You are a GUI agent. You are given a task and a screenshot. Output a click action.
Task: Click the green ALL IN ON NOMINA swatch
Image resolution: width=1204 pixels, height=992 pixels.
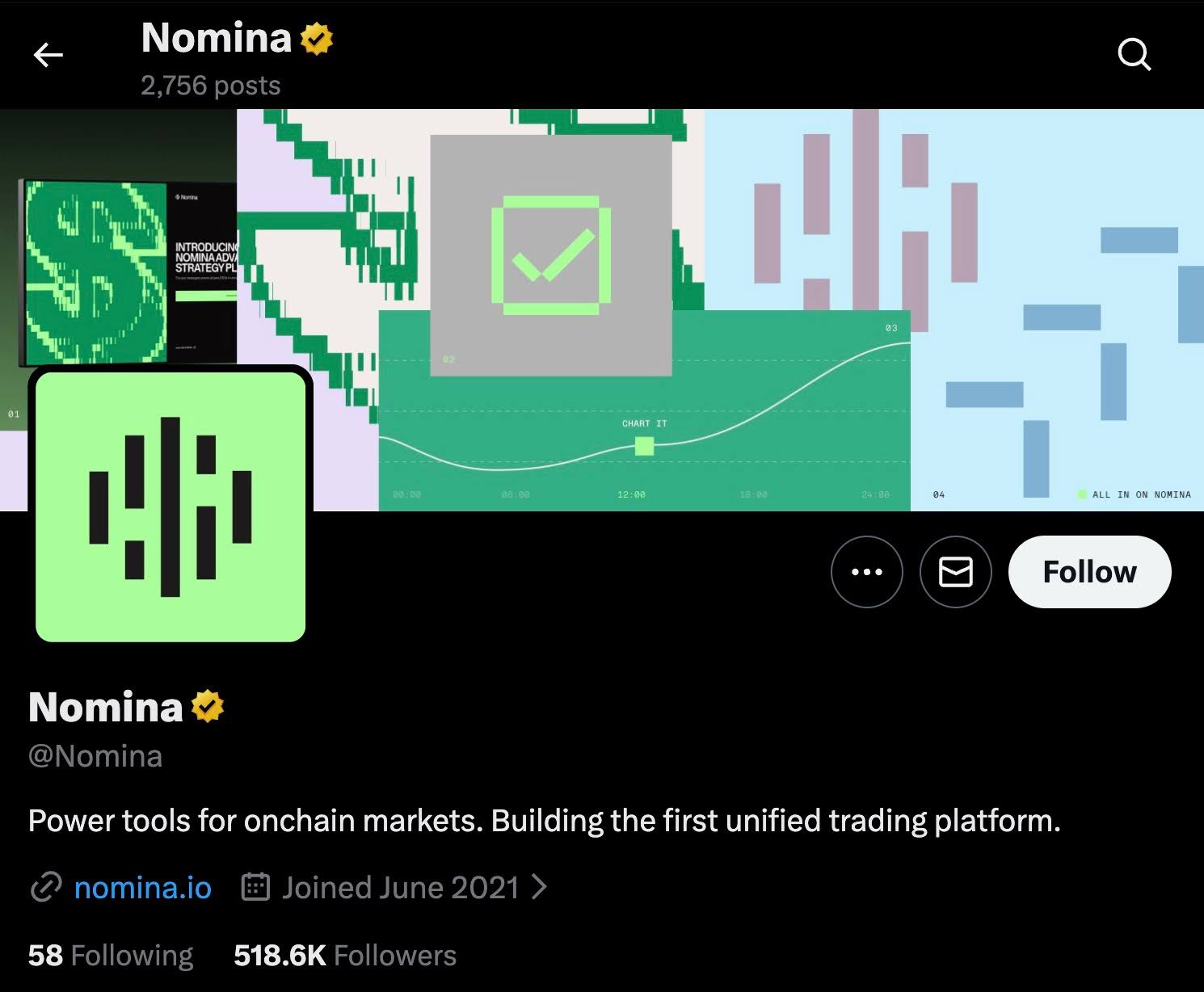tap(1081, 494)
